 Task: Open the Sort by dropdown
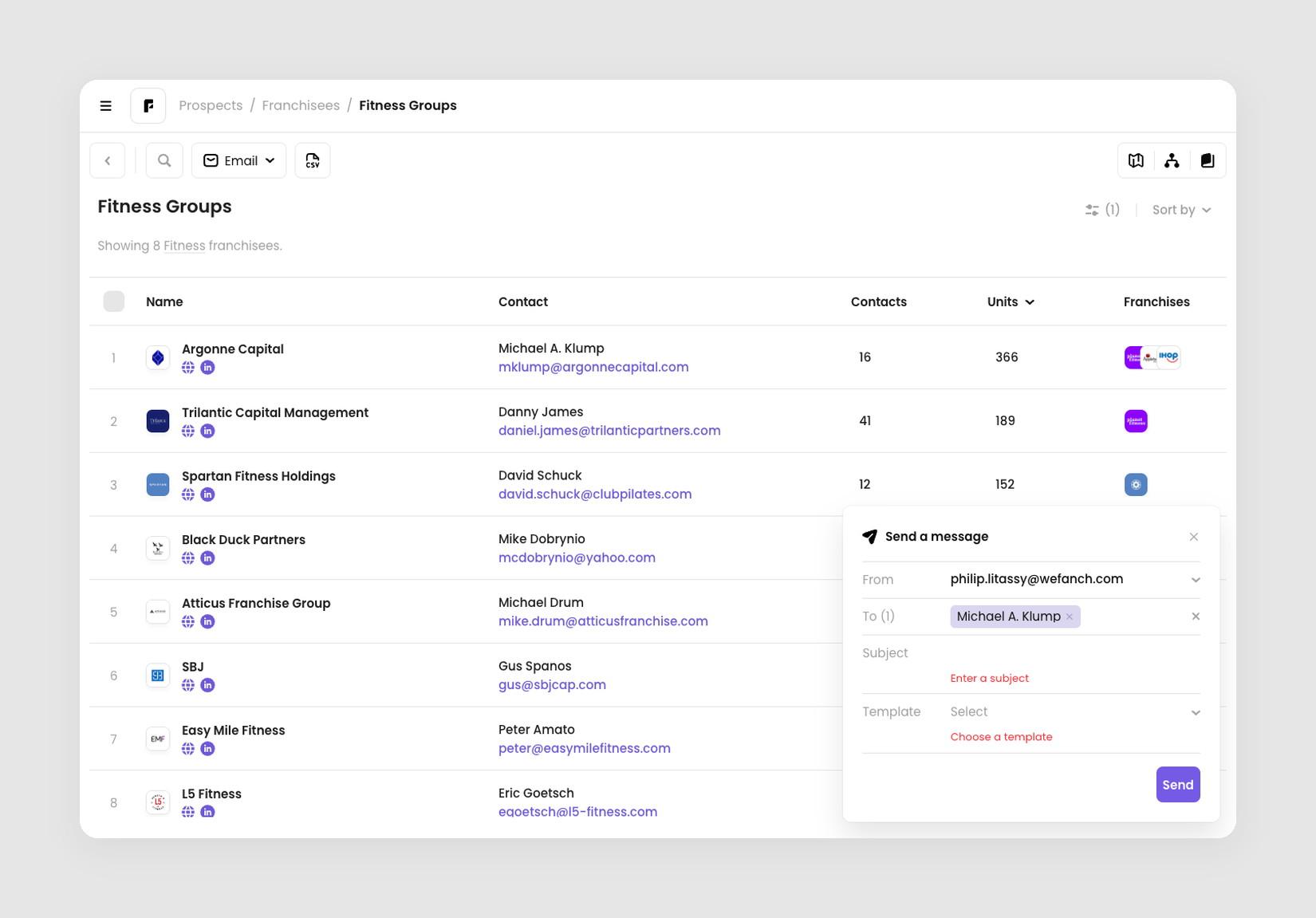(1181, 210)
